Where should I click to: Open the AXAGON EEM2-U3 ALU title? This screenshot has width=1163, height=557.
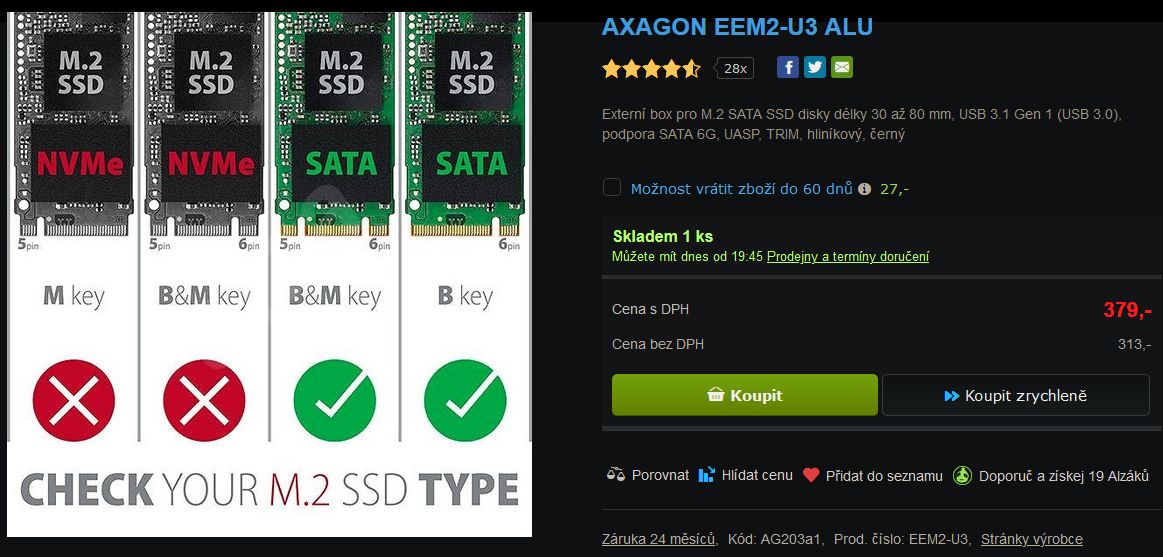point(737,27)
